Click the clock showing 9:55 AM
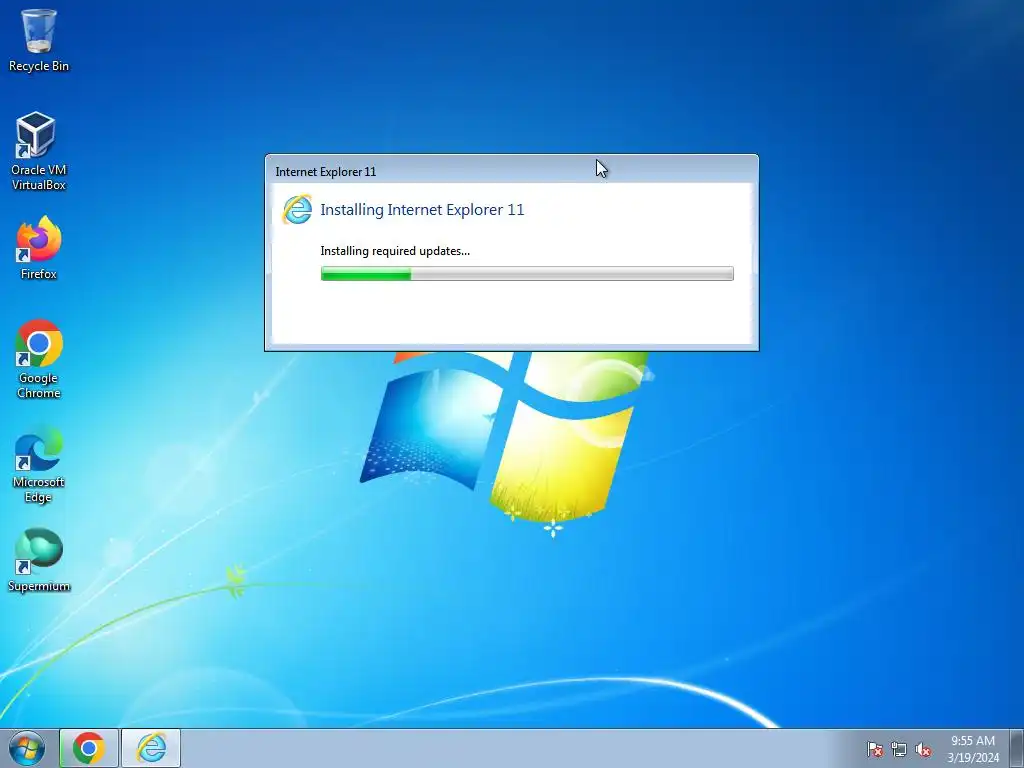Image resolution: width=1024 pixels, height=768 pixels. (973, 749)
